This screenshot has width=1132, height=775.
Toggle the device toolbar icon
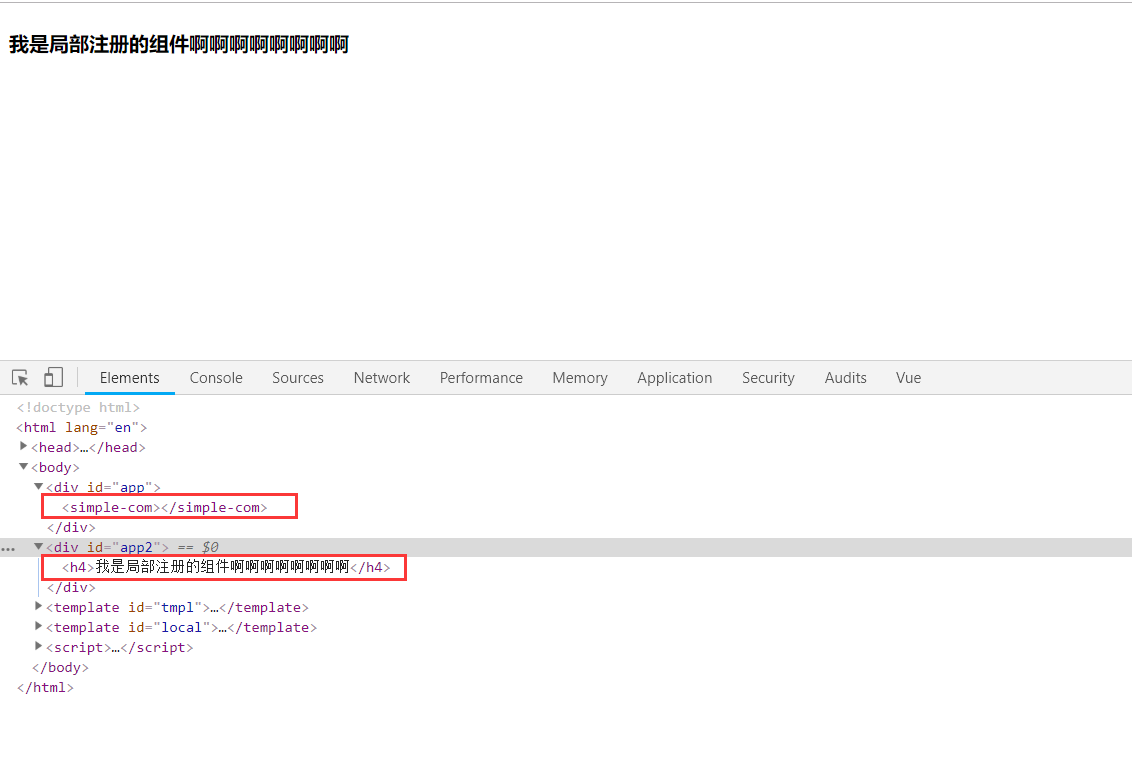click(53, 377)
